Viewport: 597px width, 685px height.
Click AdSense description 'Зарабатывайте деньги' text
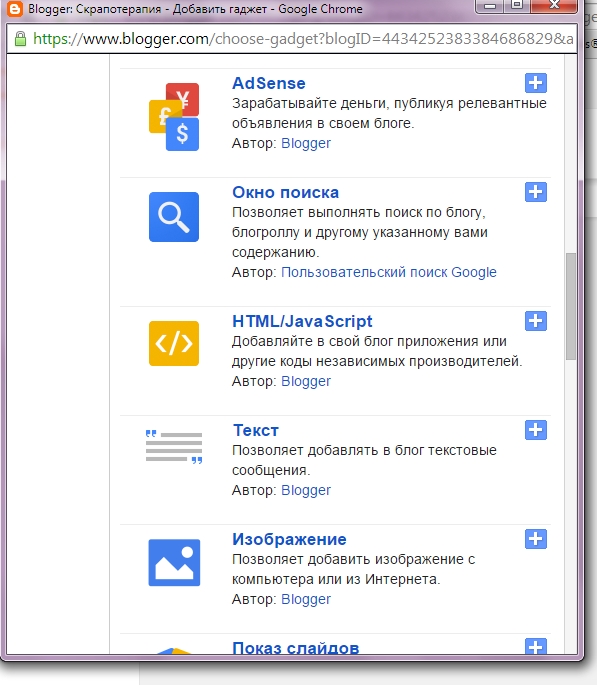(x=389, y=113)
